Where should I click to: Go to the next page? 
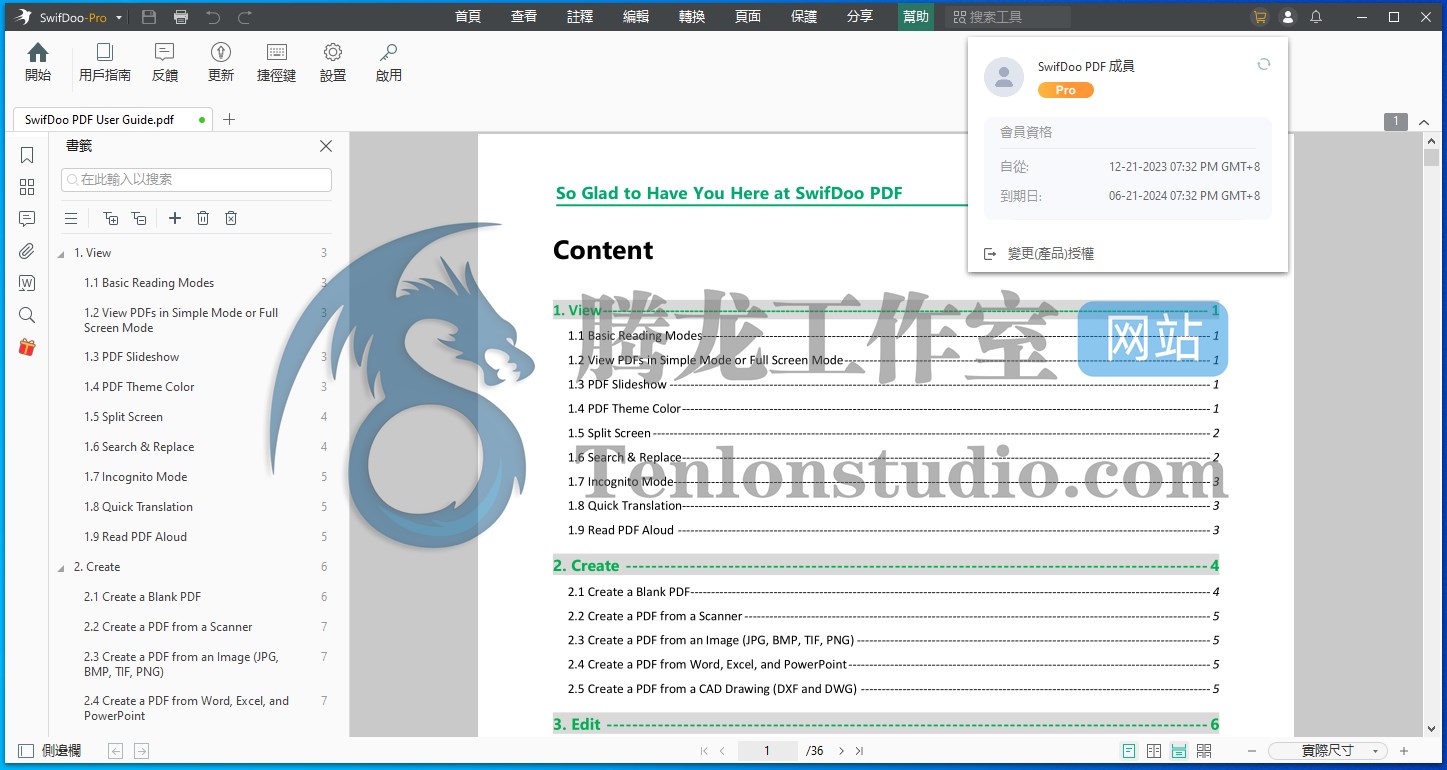click(841, 750)
